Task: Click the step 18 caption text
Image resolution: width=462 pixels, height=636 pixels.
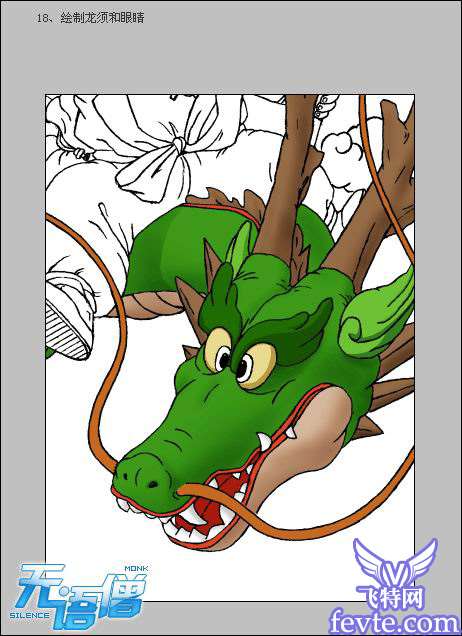Action: pos(90,18)
